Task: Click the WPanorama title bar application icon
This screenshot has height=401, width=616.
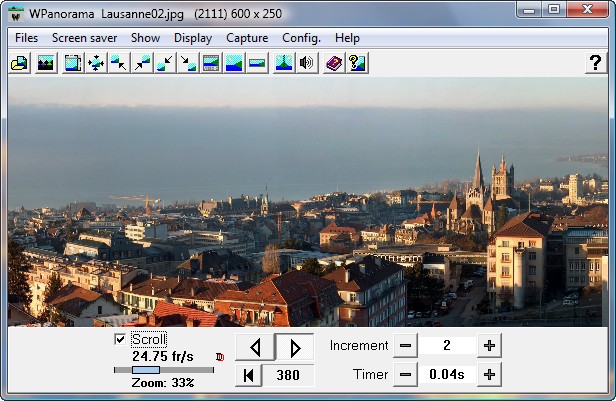Action: [16, 15]
